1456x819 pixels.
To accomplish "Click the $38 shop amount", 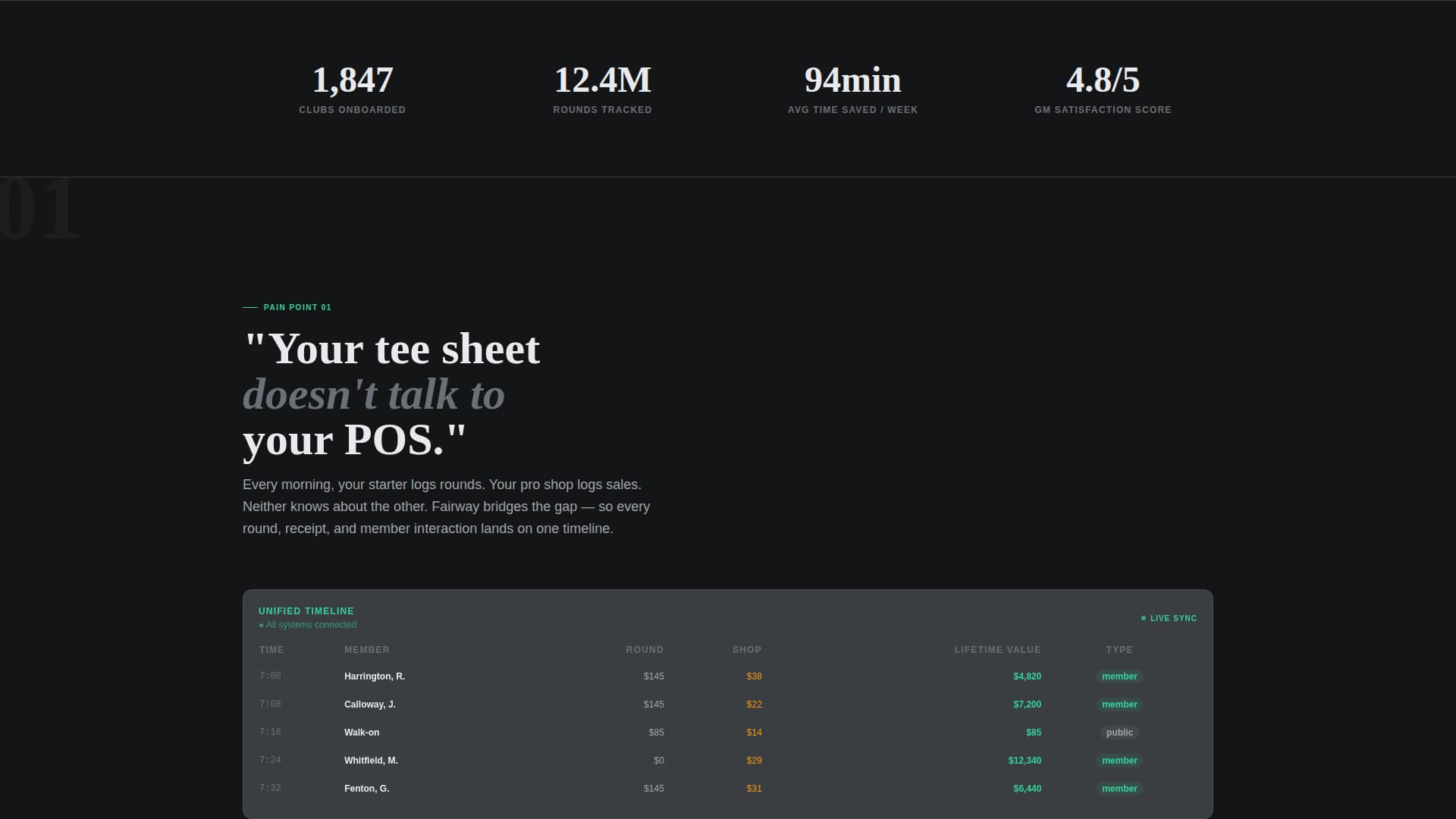I will 755,676.
